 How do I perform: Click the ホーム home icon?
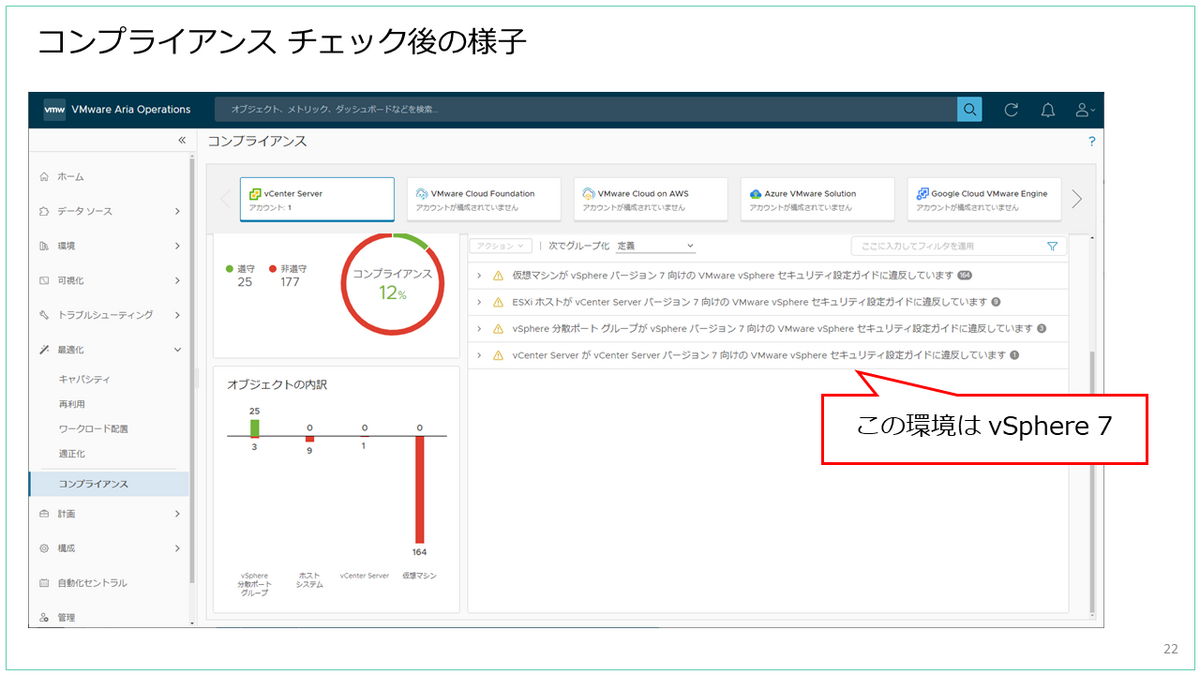tap(43, 177)
